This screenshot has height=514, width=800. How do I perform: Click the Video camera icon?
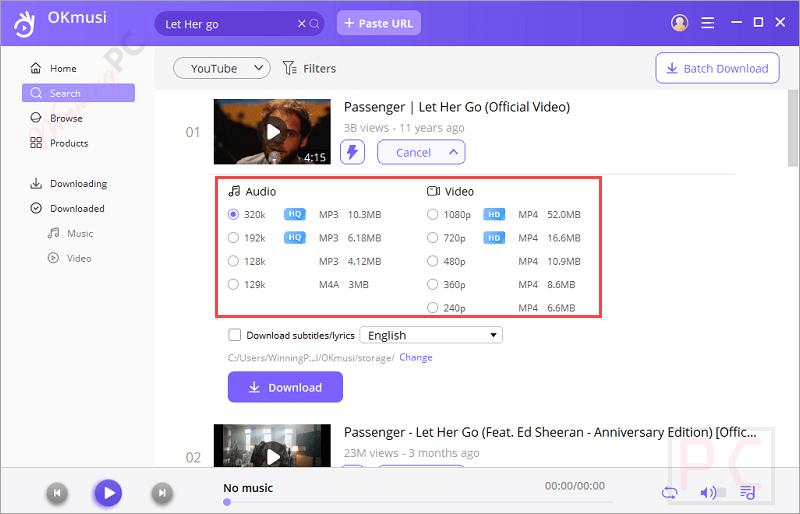point(433,191)
